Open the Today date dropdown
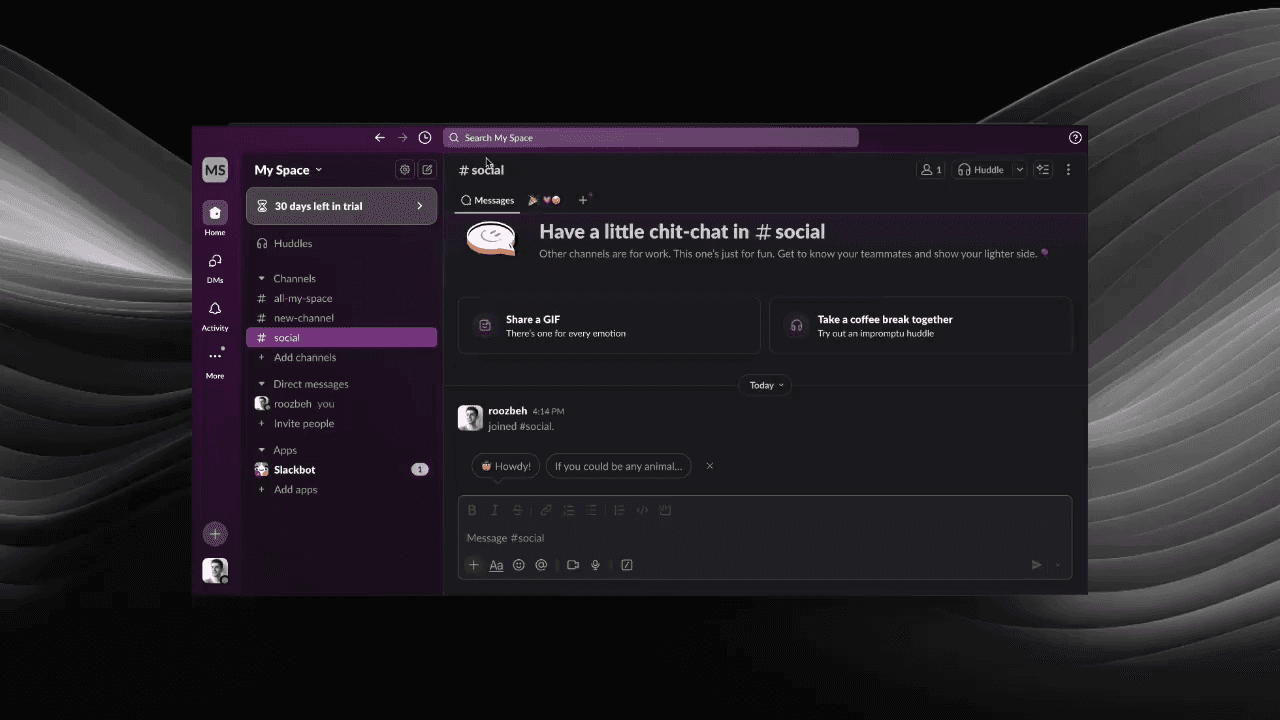 click(x=766, y=385)
